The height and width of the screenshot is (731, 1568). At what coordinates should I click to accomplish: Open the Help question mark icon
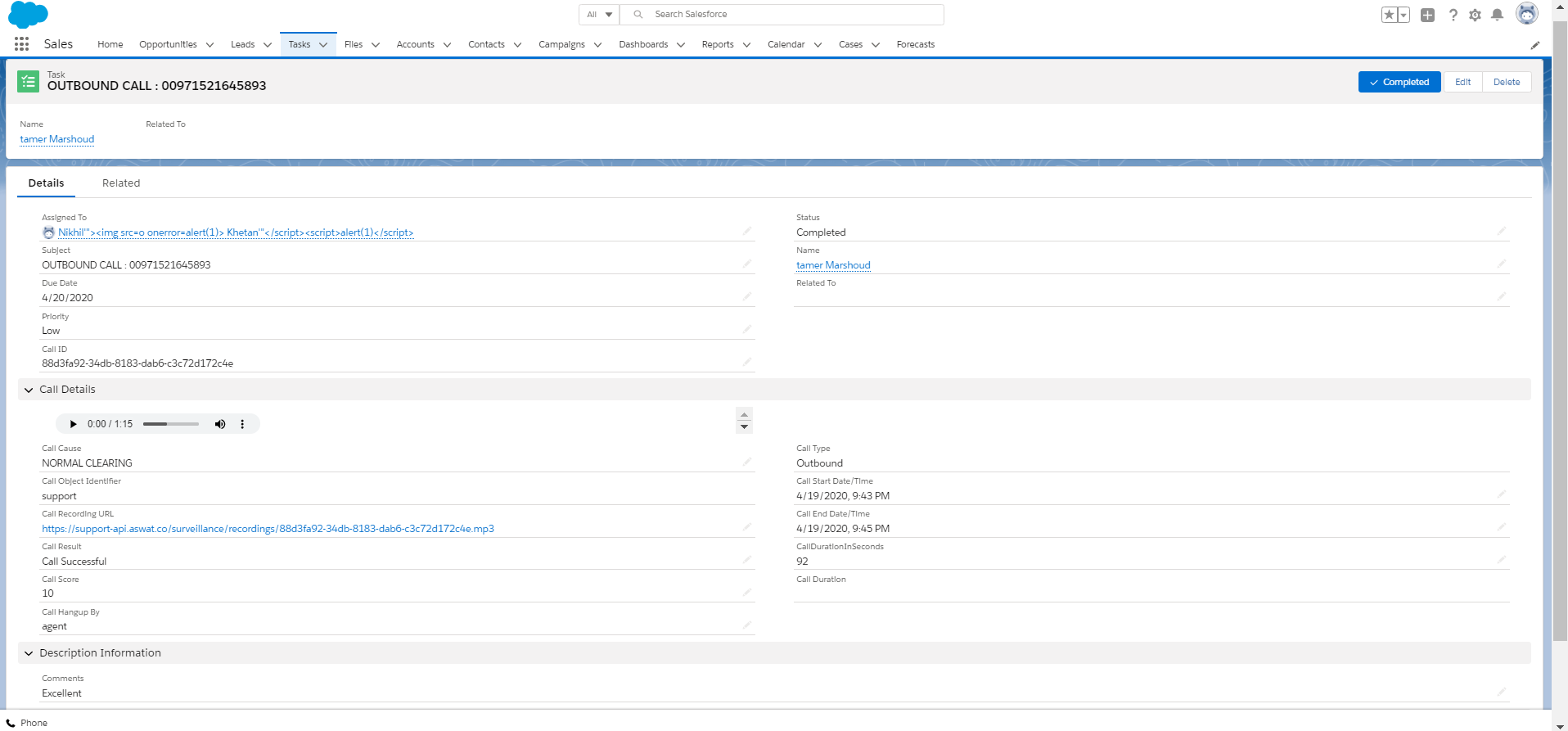coord(1453,15)
